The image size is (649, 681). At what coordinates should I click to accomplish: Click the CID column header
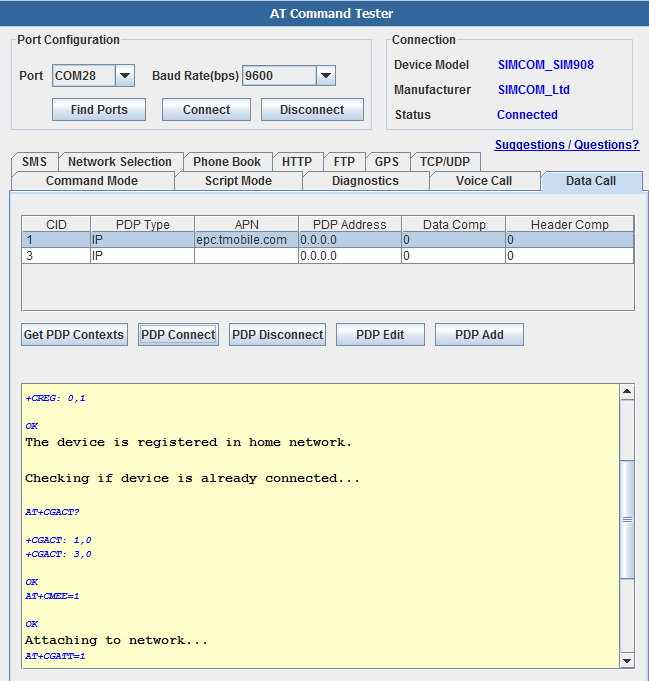click(x=56, y=225)
